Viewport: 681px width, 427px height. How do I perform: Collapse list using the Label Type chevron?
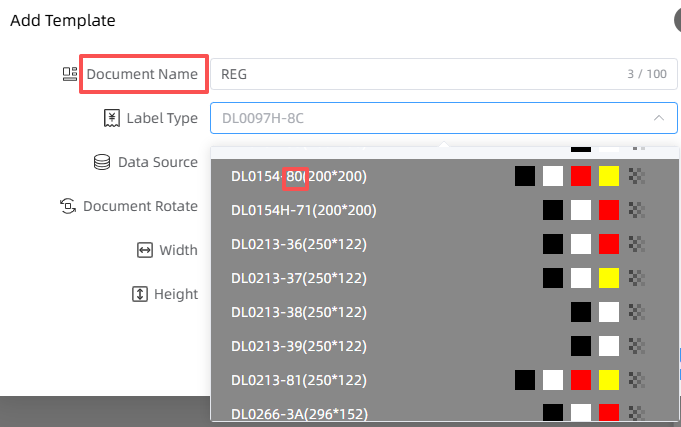[x=658, y=118]
